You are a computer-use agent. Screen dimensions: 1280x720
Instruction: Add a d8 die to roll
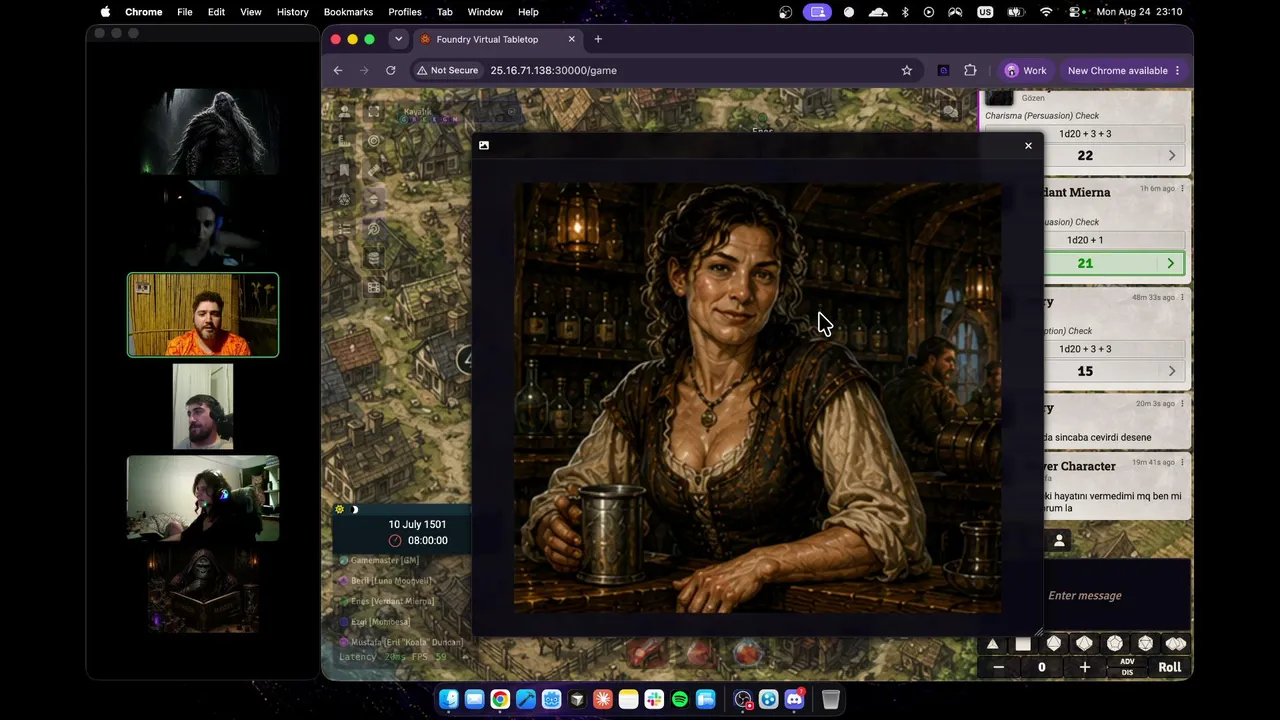pos(1054,644)
